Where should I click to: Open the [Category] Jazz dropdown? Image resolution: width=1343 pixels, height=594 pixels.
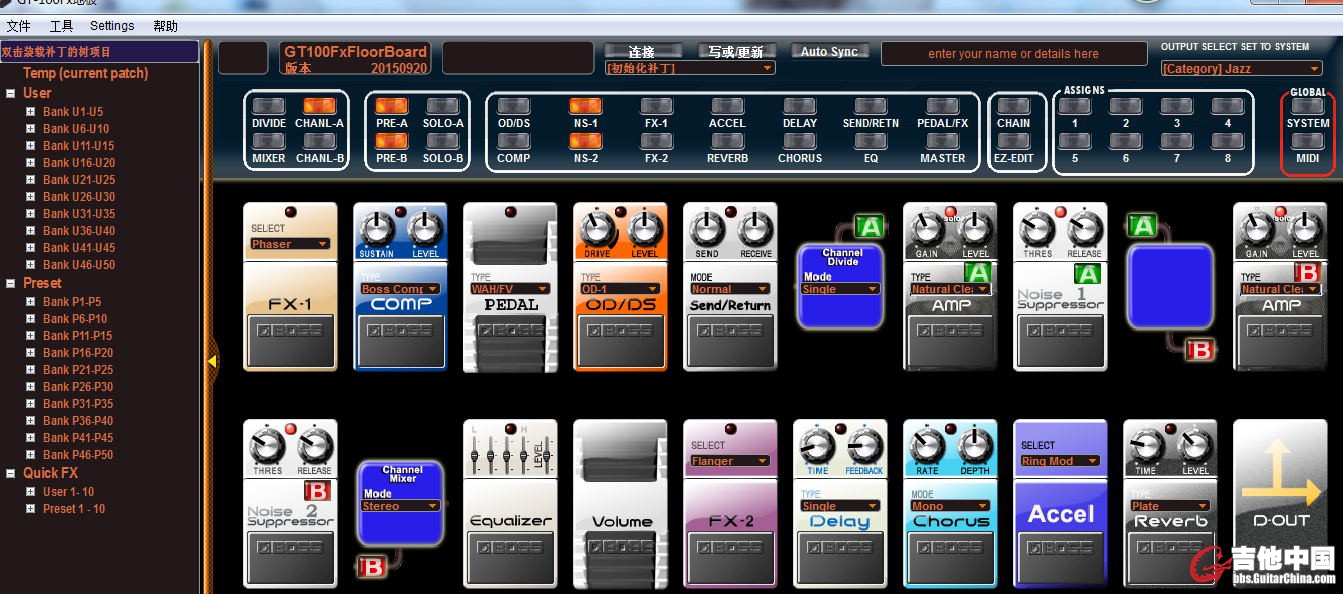point(1241,69)
